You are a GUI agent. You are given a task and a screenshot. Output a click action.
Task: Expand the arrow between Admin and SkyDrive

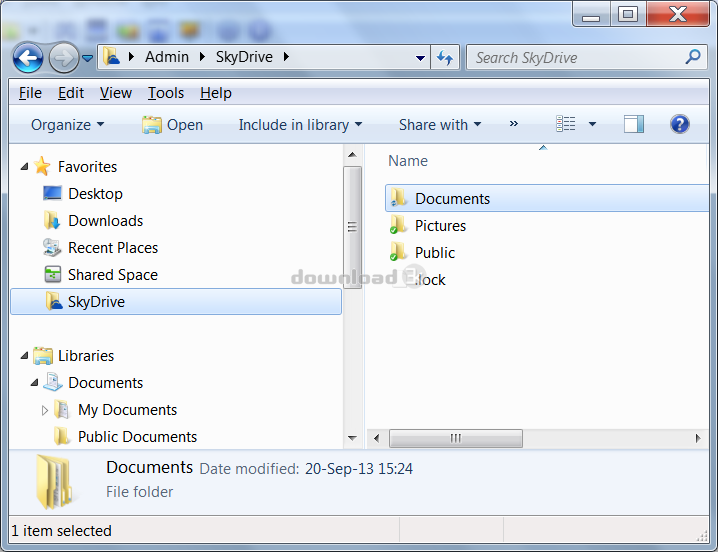tap(202, 57)
